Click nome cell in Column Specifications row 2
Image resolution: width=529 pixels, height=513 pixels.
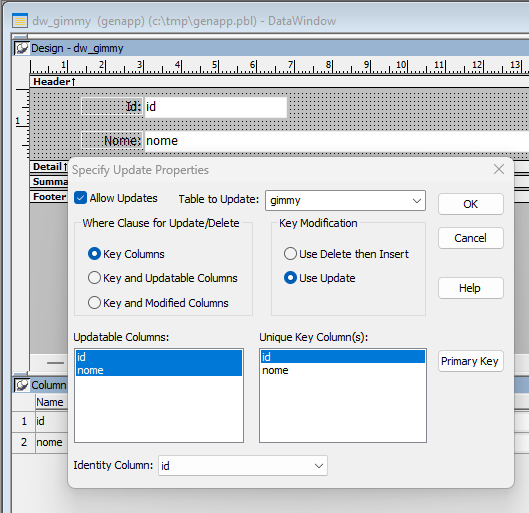coord(52,442)
